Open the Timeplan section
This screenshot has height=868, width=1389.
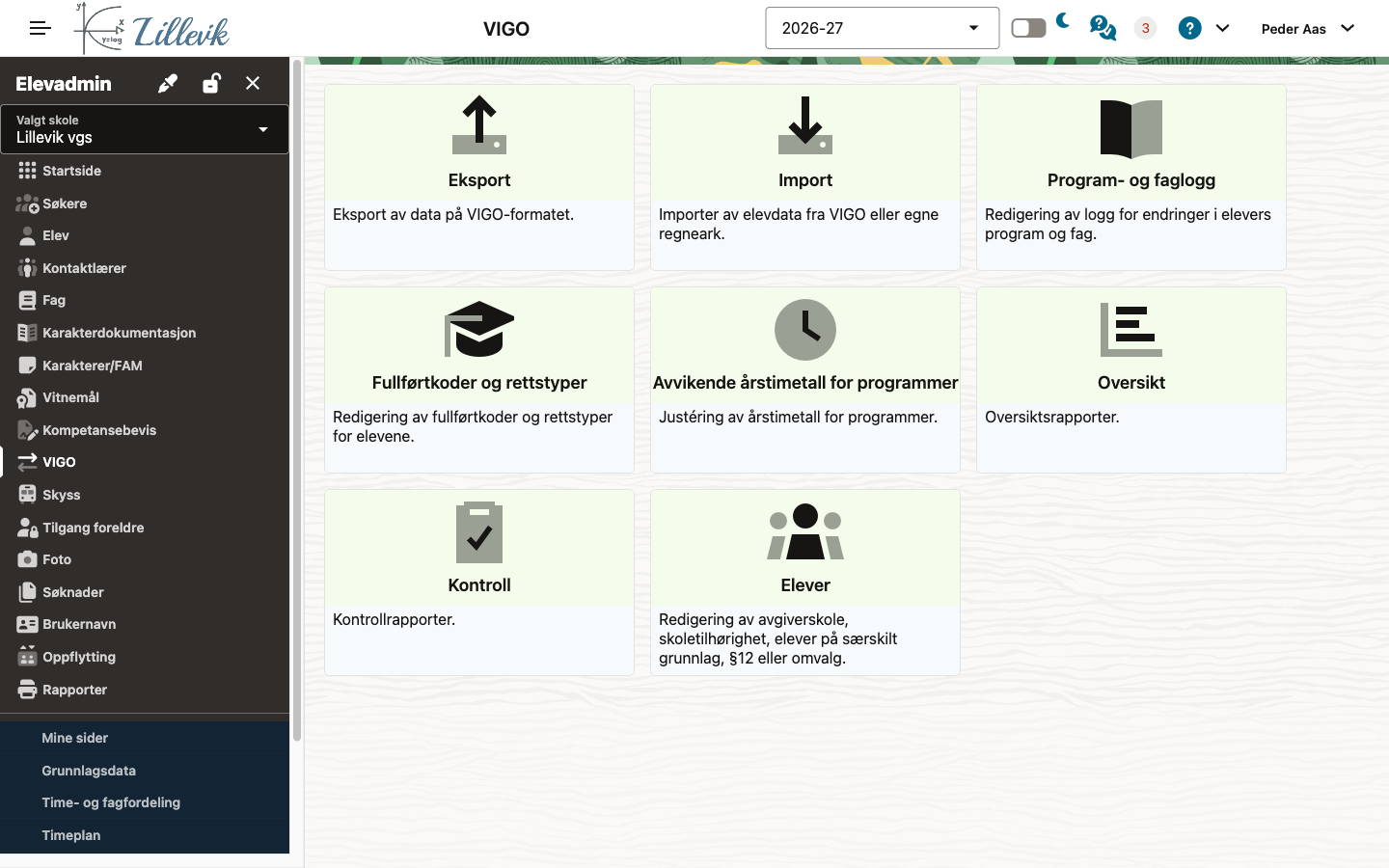pyautogui.click(x=145, y=835)
